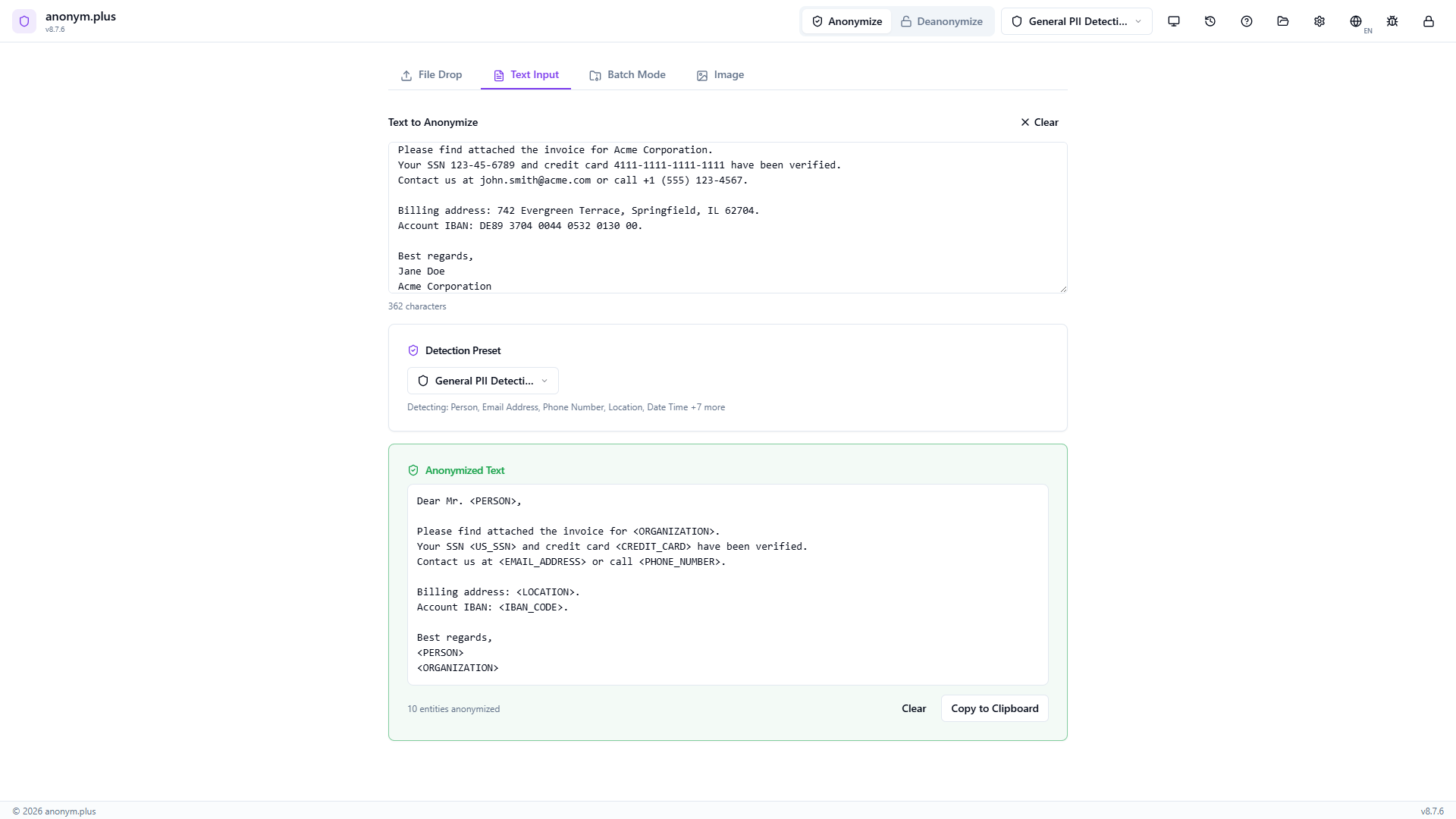Switch mode to Deanonymize
This screenshot has width=1456, height=819.
pos(942,21)
